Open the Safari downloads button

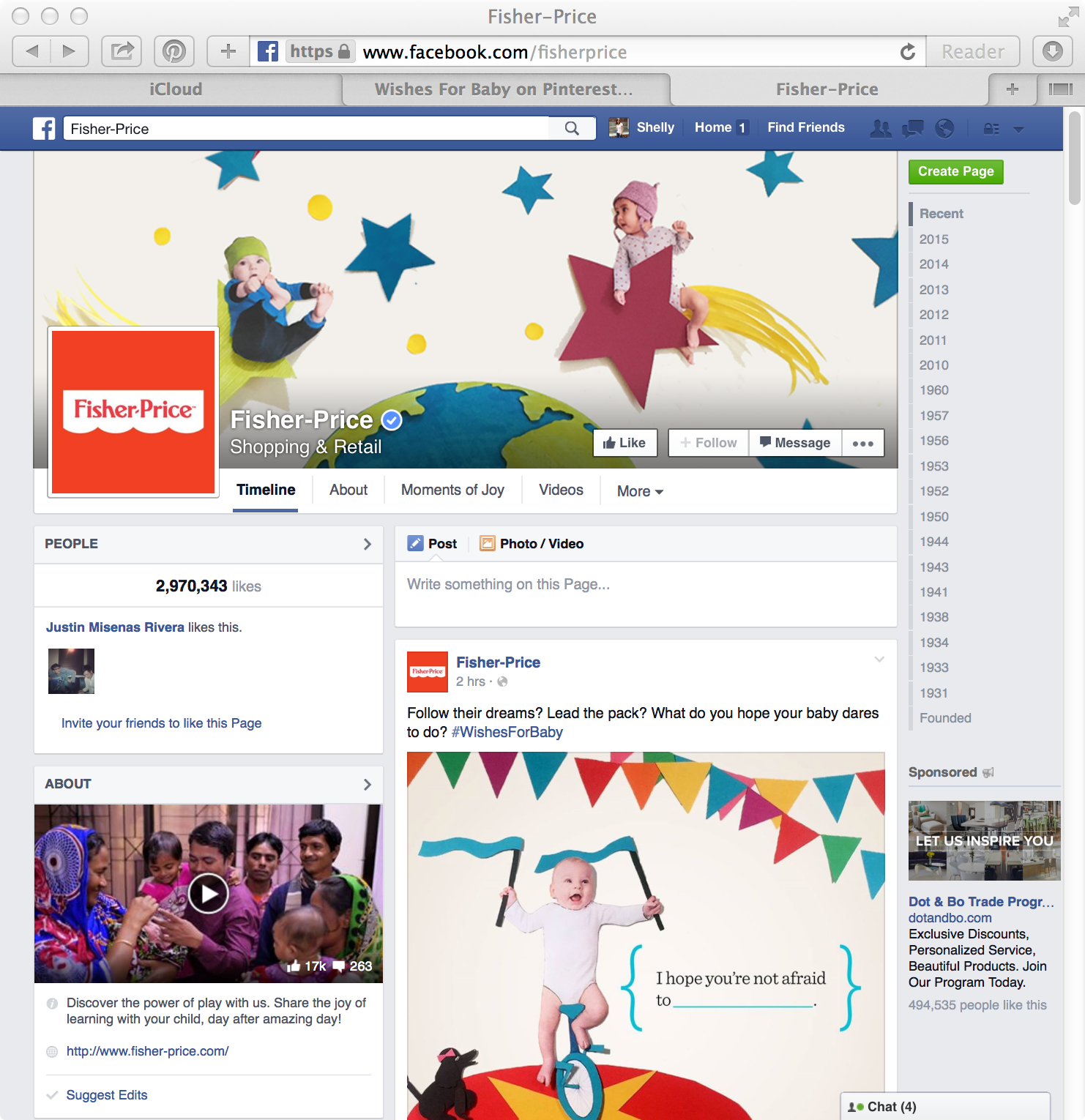point(1052,51)
